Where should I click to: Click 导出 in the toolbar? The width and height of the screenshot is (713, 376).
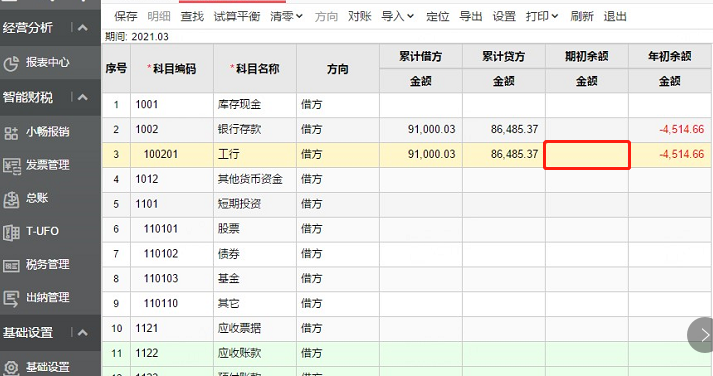[471, 16]
